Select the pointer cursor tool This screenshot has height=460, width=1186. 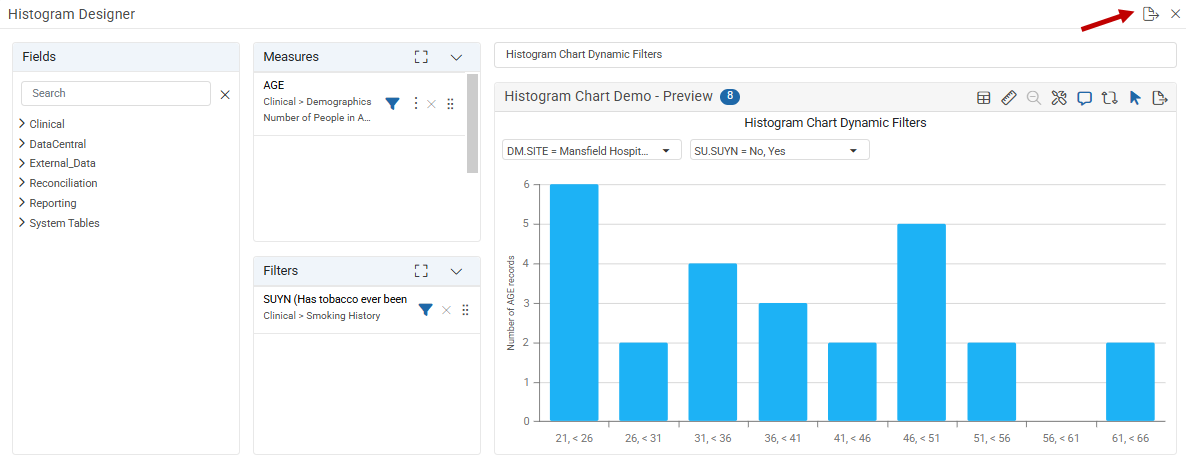[1135, 98]
